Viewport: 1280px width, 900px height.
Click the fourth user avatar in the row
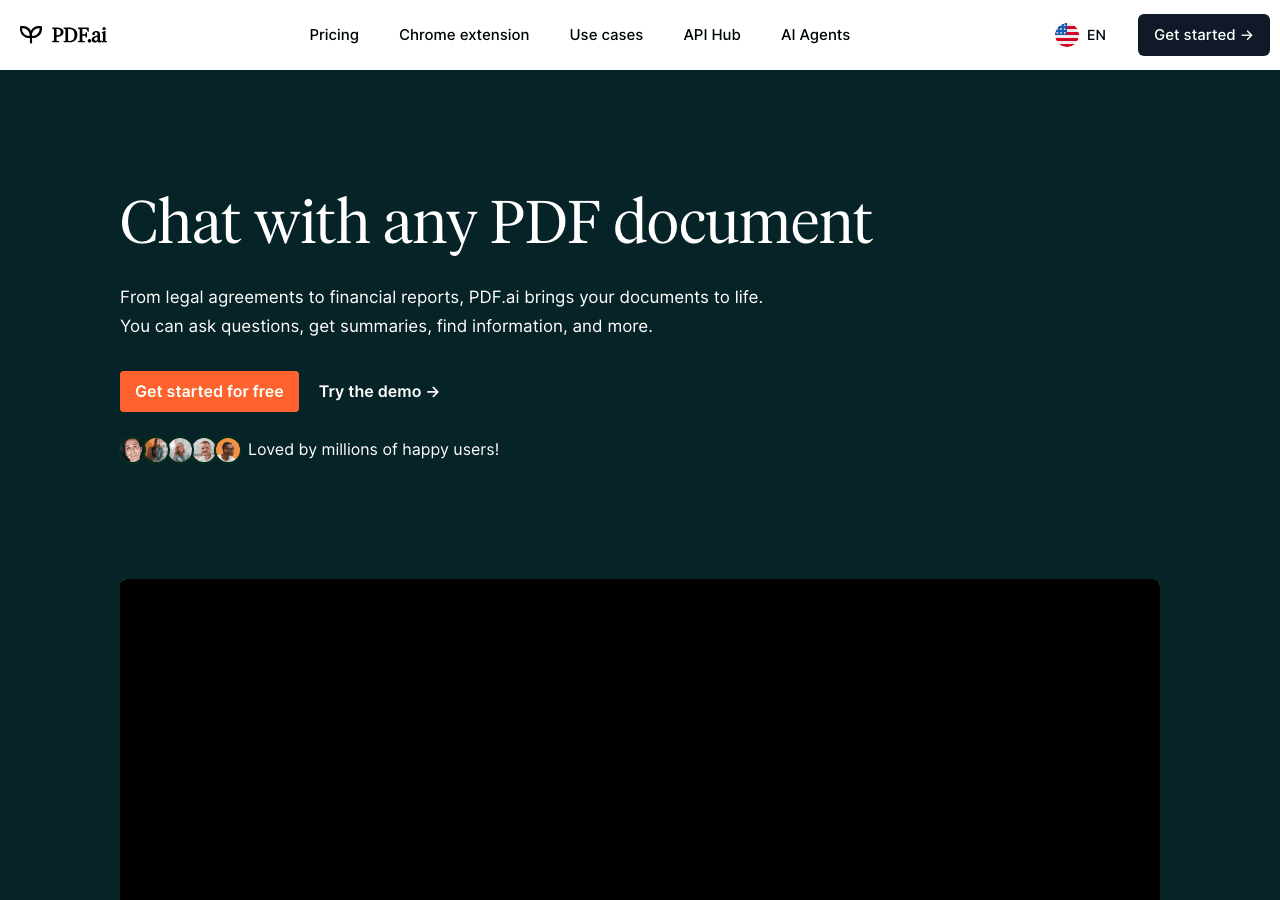pos(204,450)
